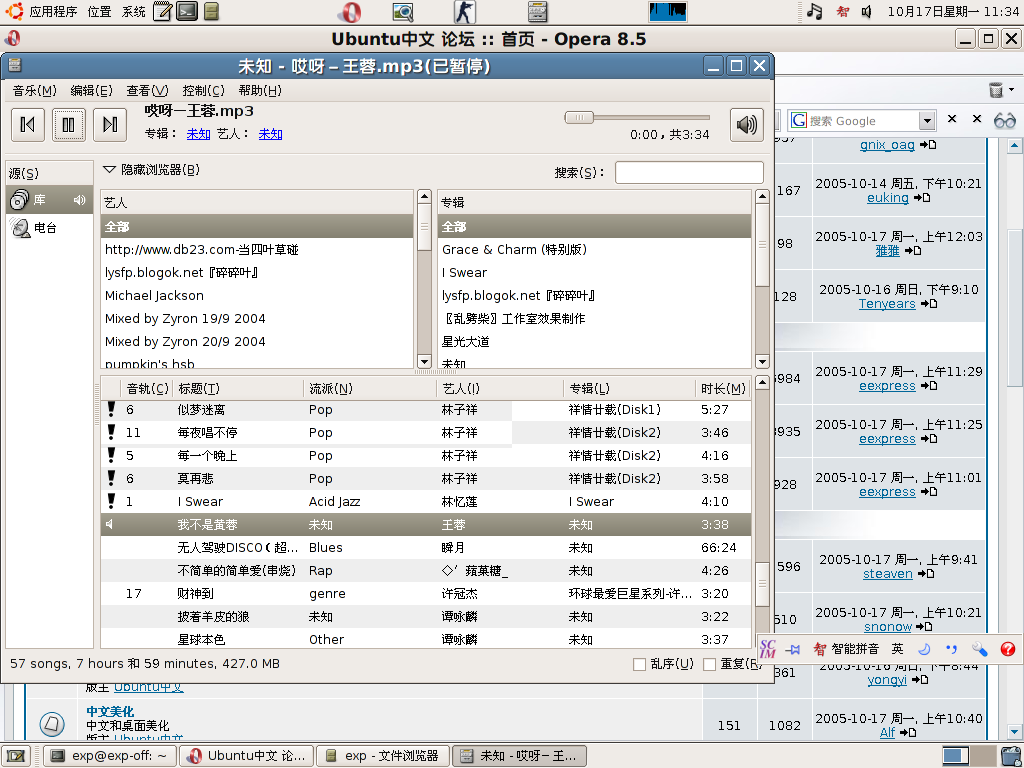Click the SCIM pin icon
The height and width of the screenshot is (768, 1024).
[793, 649]
